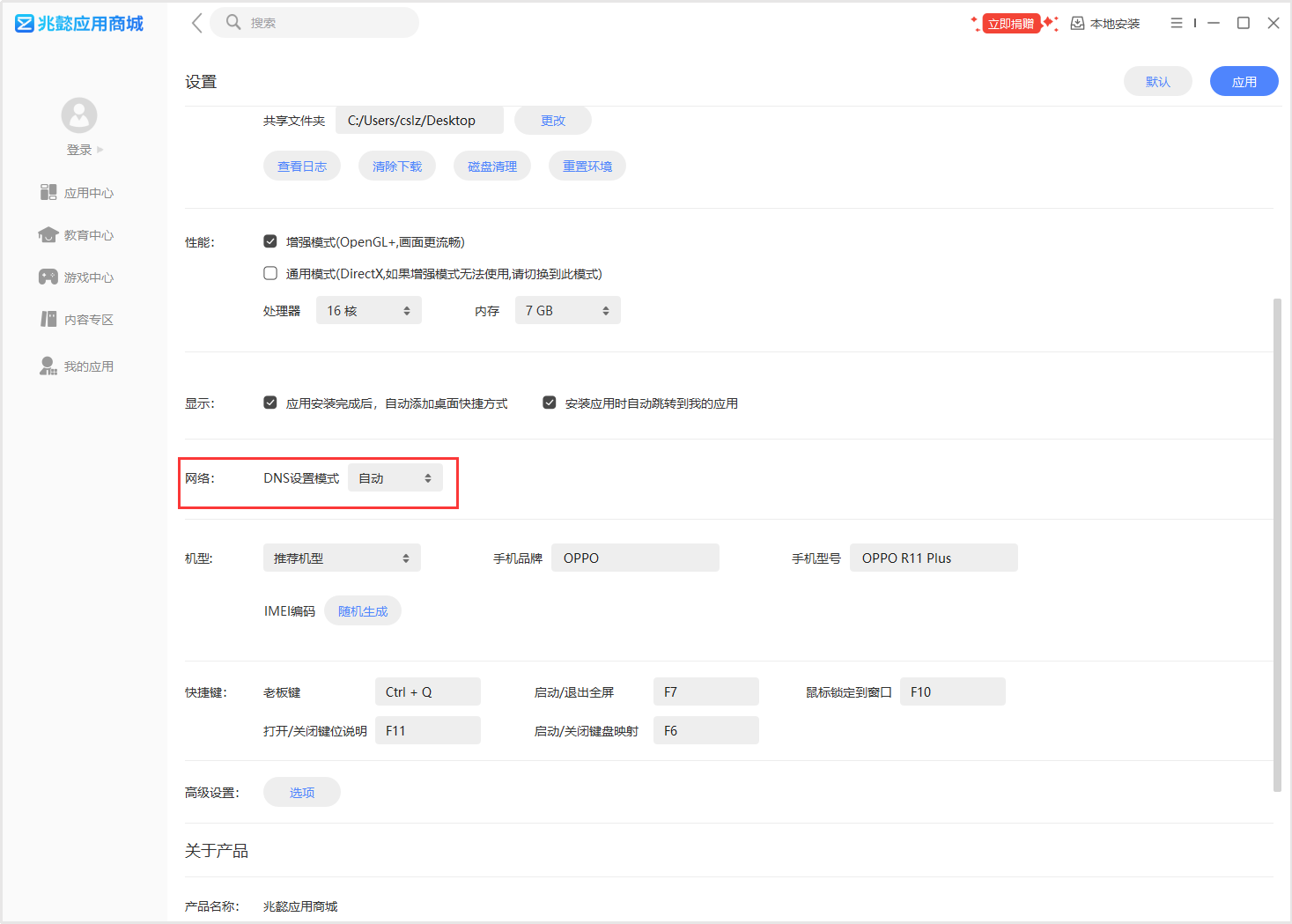Open the local install icon

1077,24
